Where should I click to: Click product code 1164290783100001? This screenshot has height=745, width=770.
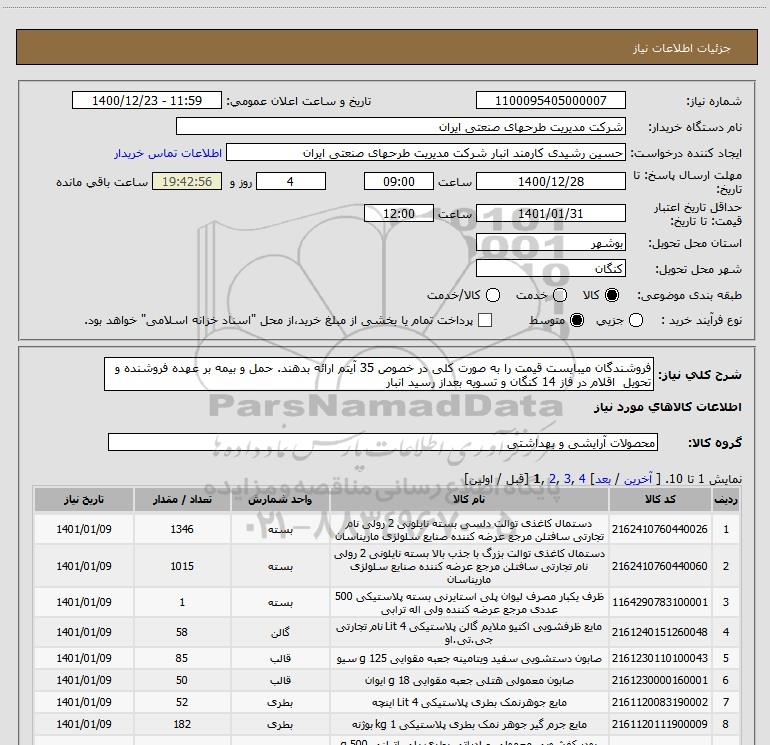click(x=660, y=602)
